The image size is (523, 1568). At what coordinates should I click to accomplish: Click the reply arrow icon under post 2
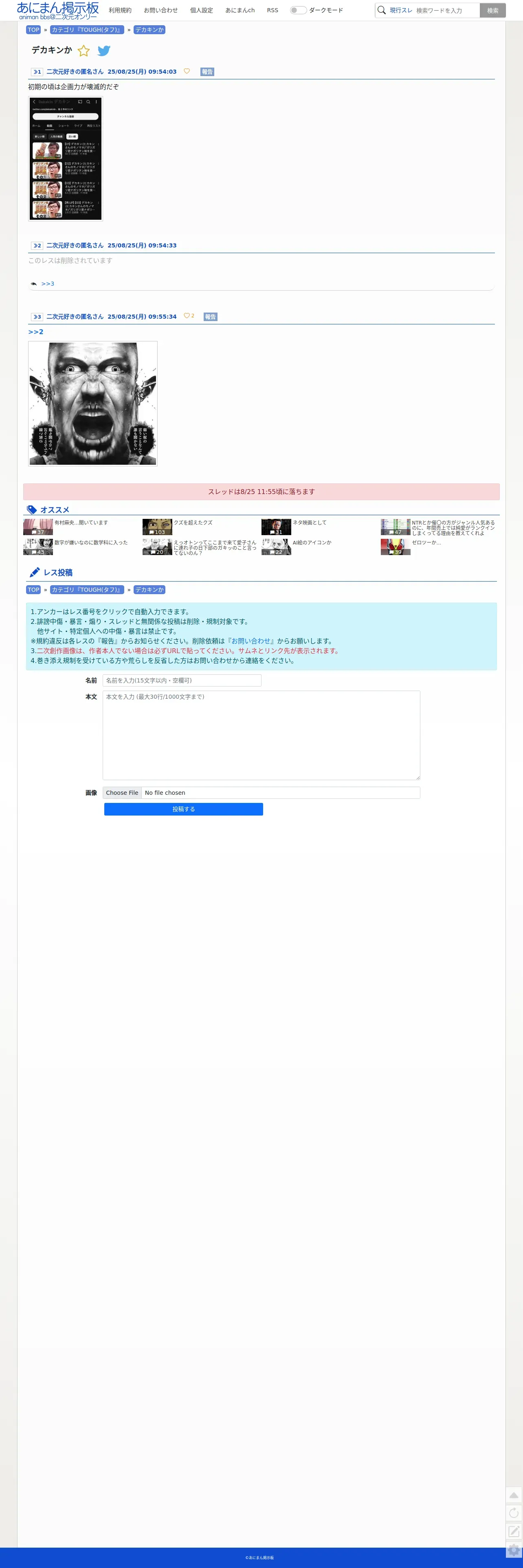point(34,284)
